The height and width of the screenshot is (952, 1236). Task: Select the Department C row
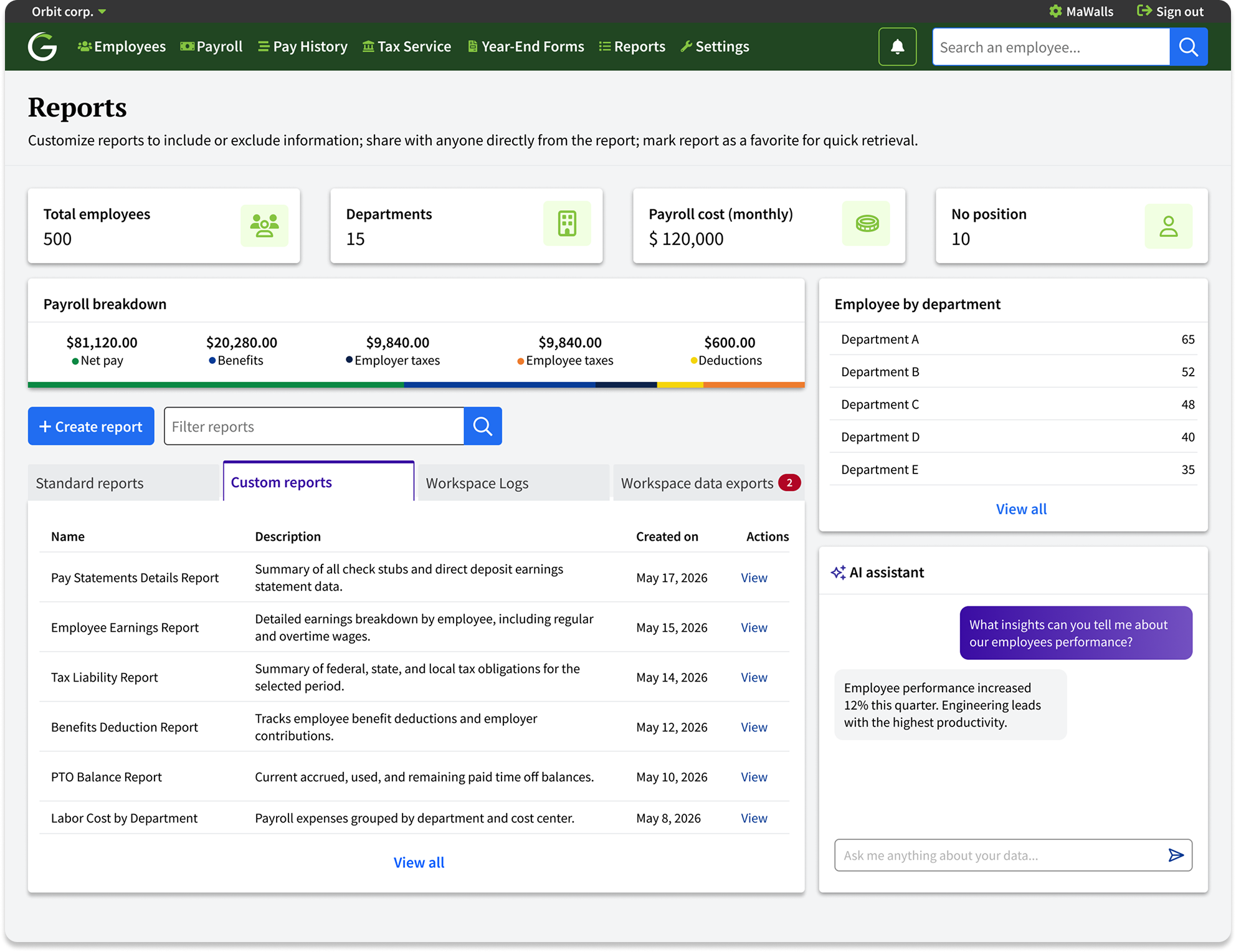point(1014,404)
